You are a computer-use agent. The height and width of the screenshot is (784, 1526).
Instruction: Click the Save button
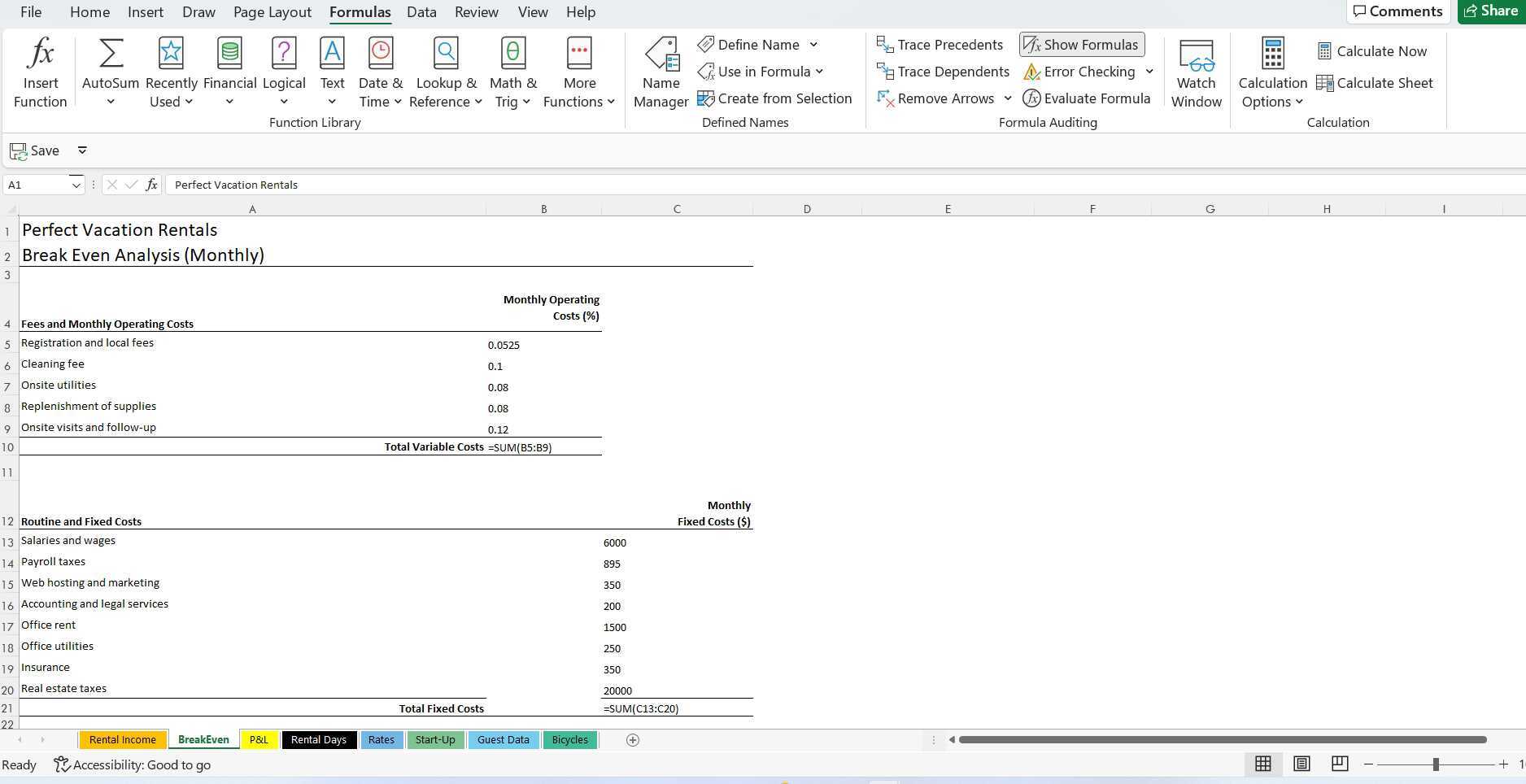pyautogui.click(x=33, y=150)
